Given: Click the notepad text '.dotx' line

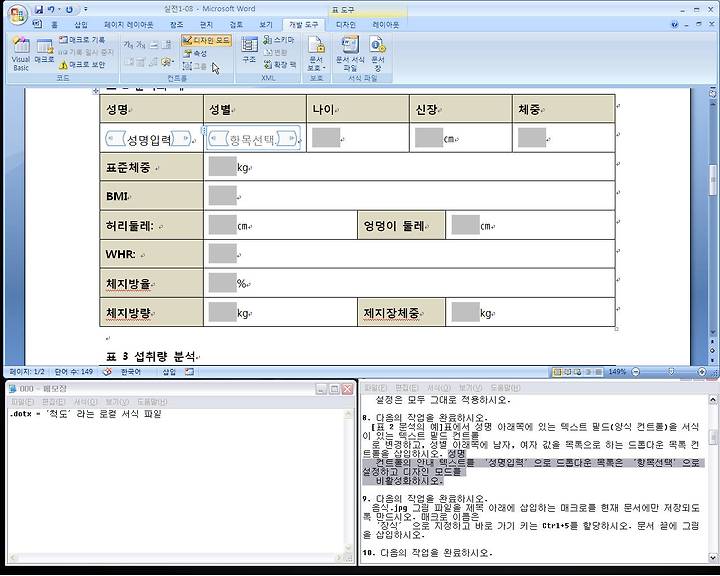Looking at the screenshot, I should (x=85, y=414).
